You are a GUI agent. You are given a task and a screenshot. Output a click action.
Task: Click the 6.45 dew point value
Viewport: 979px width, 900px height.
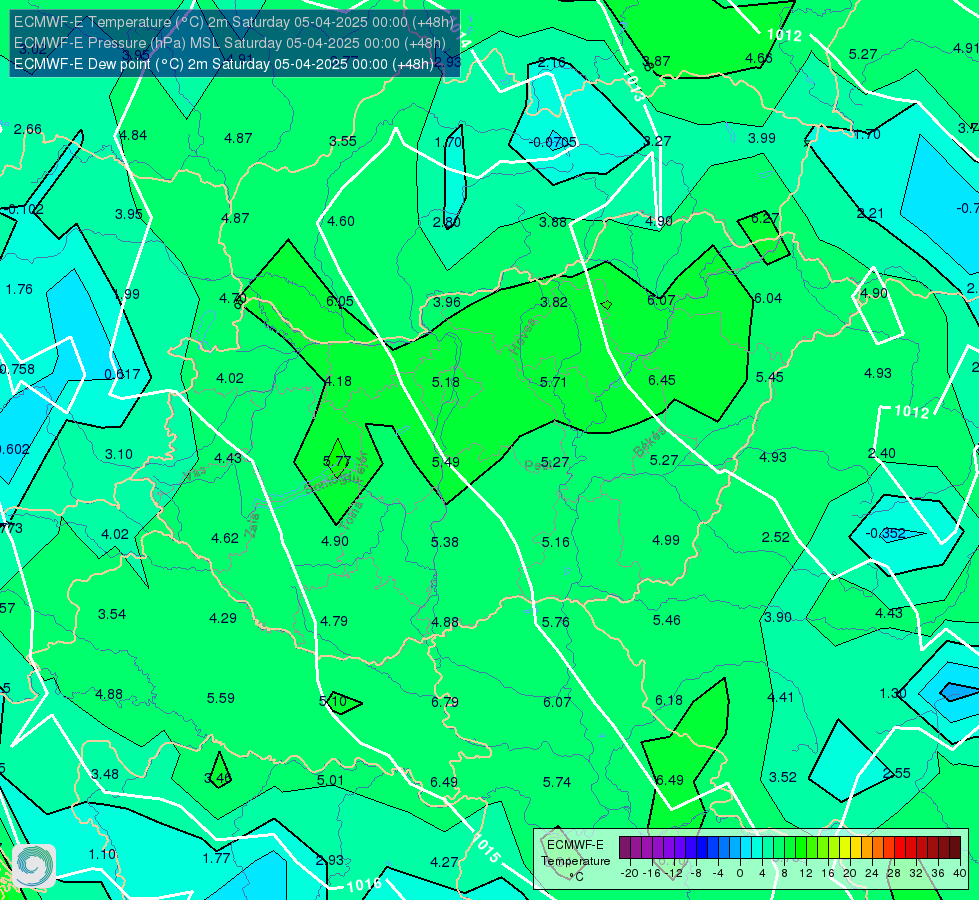coord(662,380)
